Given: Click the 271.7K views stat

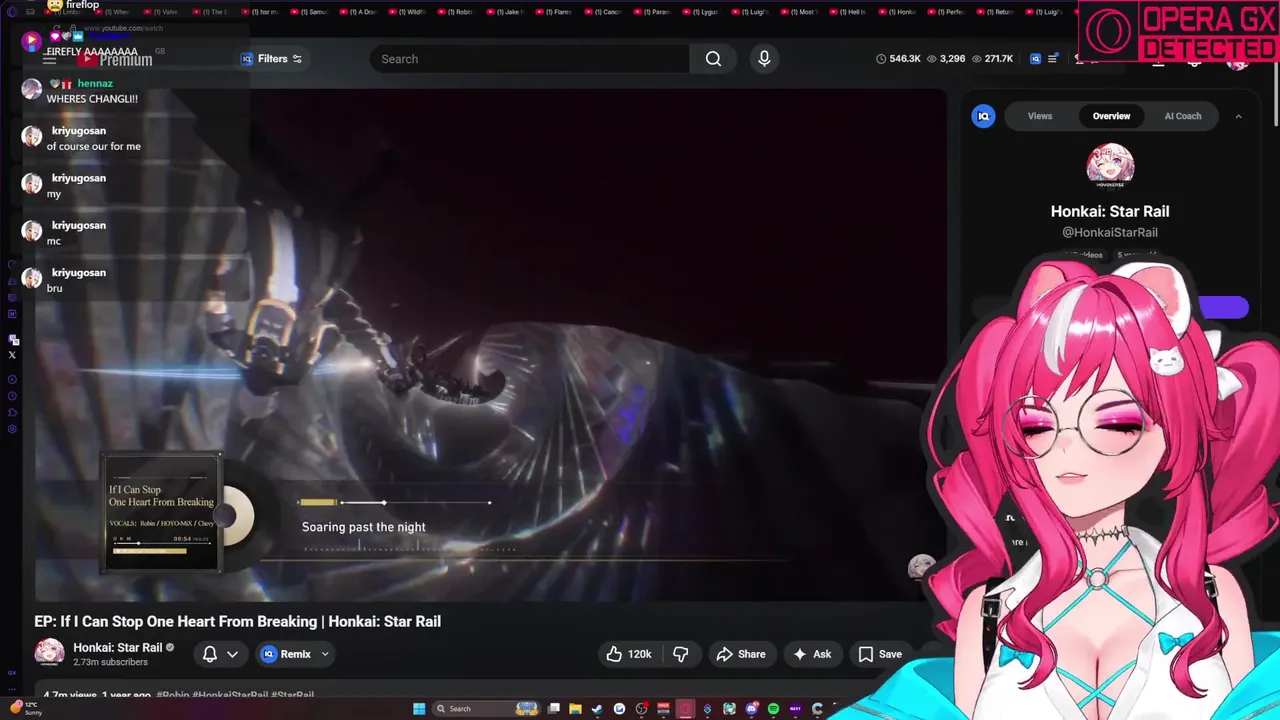Looking at the screenshot, I should (x=992, y=59).
